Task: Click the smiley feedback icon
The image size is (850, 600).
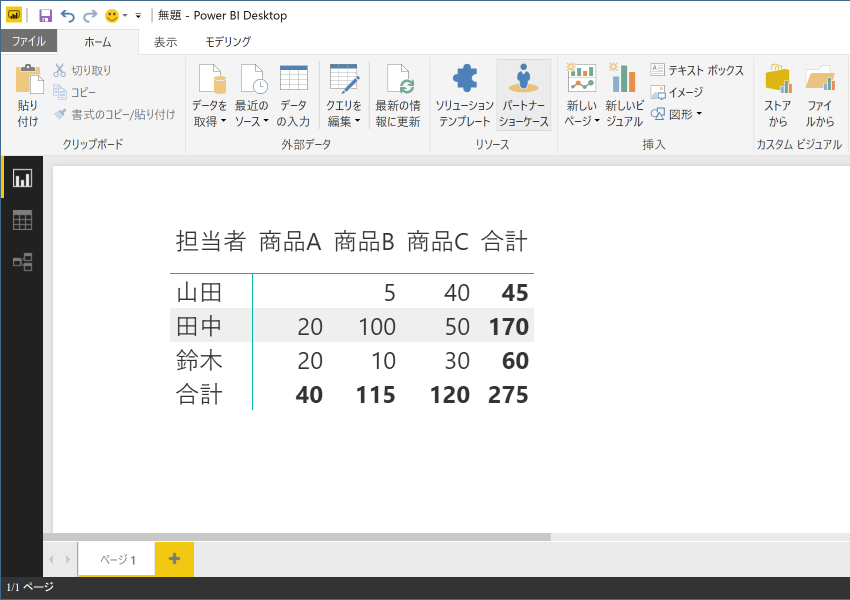Action: pyautogui.click(x=112, y=16)
